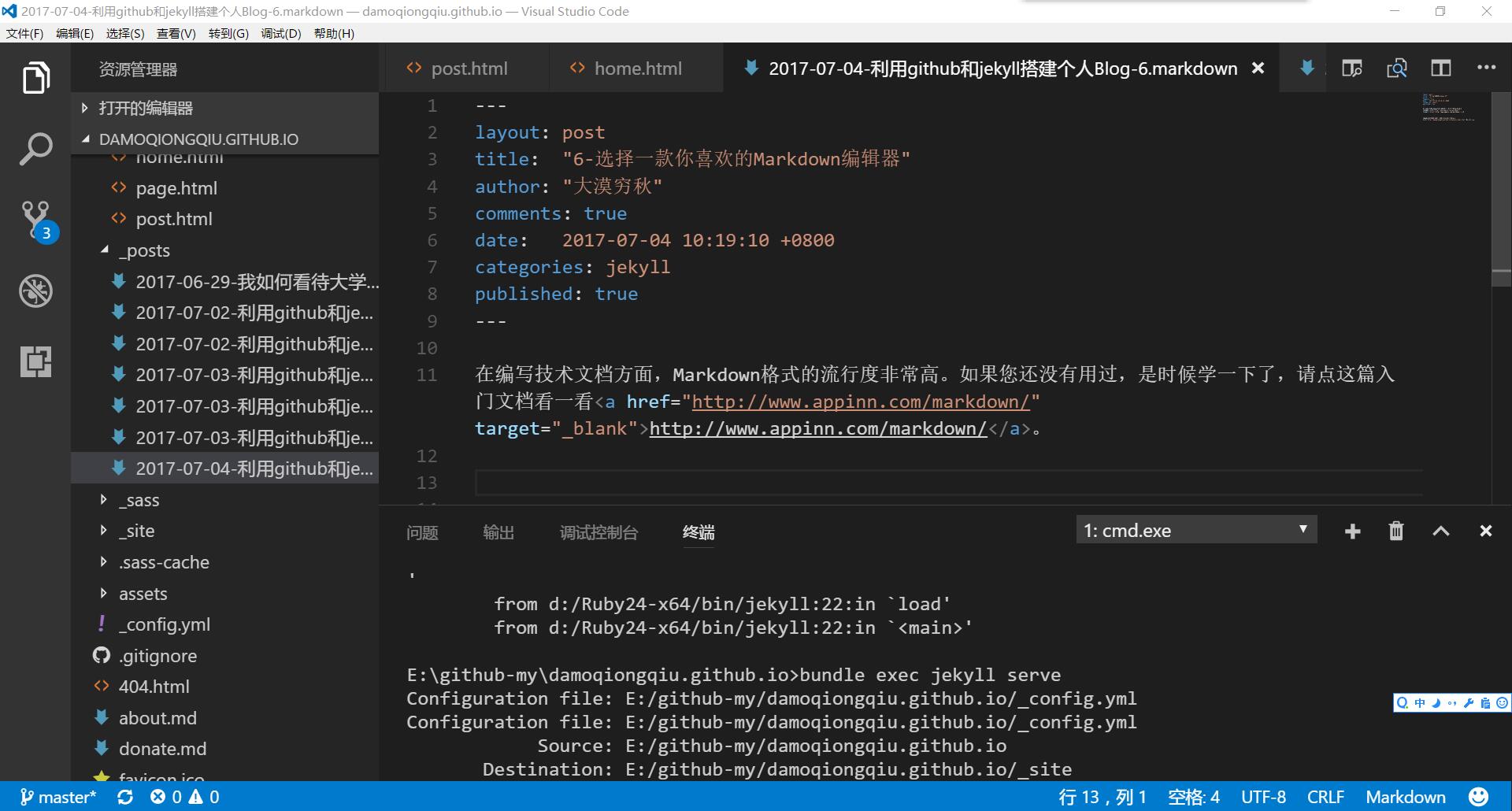Change line endings via CRLF status item
Screen dimensions: 1512x811
pos(1325,797)
